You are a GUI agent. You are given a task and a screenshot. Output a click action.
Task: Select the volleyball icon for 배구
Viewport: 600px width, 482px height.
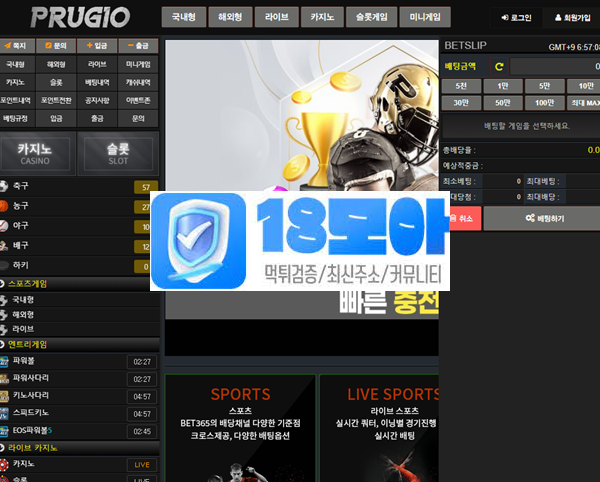coord(3,246)
